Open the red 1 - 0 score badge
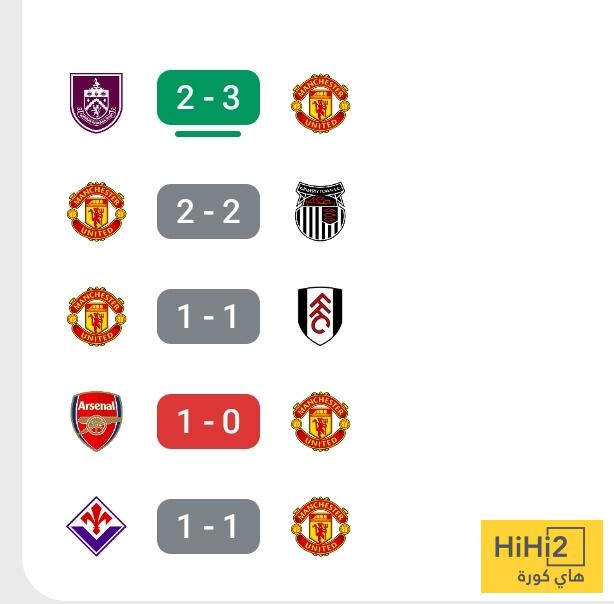This screenshot has height=604, width=614. [208, 421]
